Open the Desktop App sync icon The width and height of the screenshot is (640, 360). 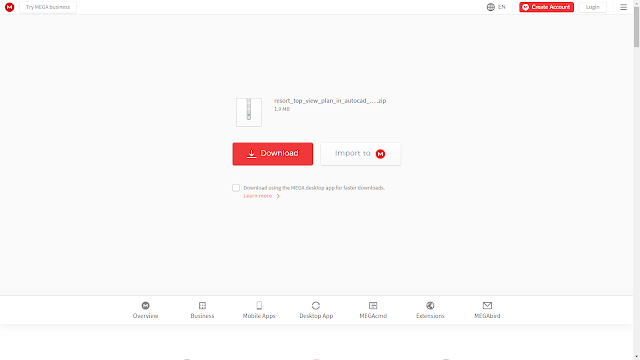[316, 305]
